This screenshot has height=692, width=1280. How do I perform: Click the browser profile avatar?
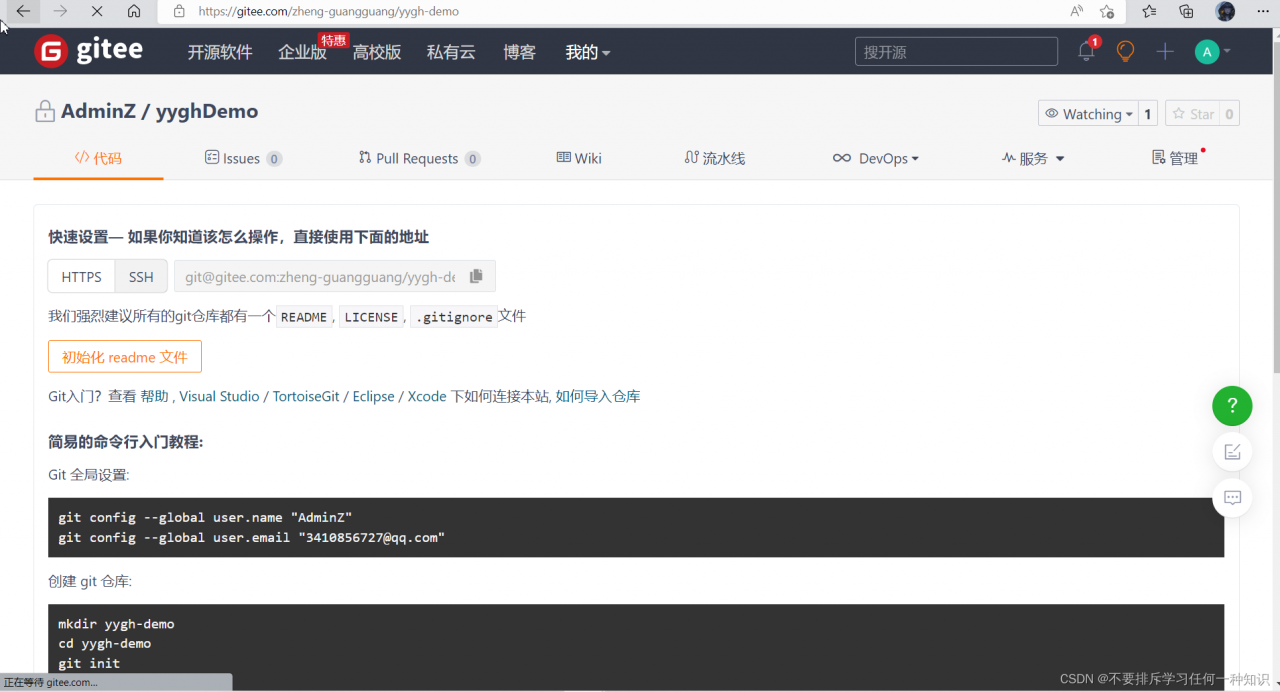1225,11
